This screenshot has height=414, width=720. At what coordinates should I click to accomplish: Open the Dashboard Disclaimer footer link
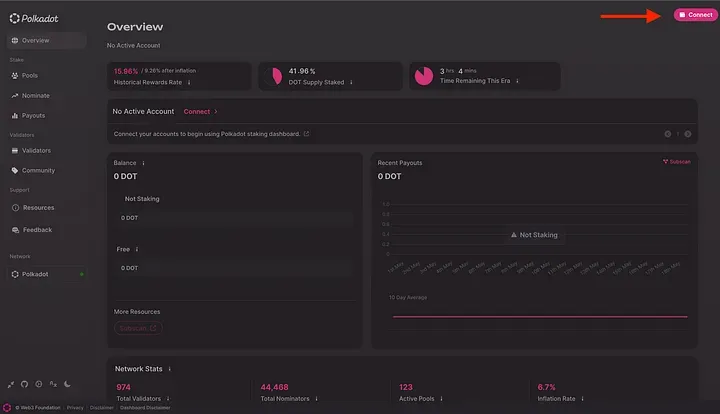click(145, 408)
